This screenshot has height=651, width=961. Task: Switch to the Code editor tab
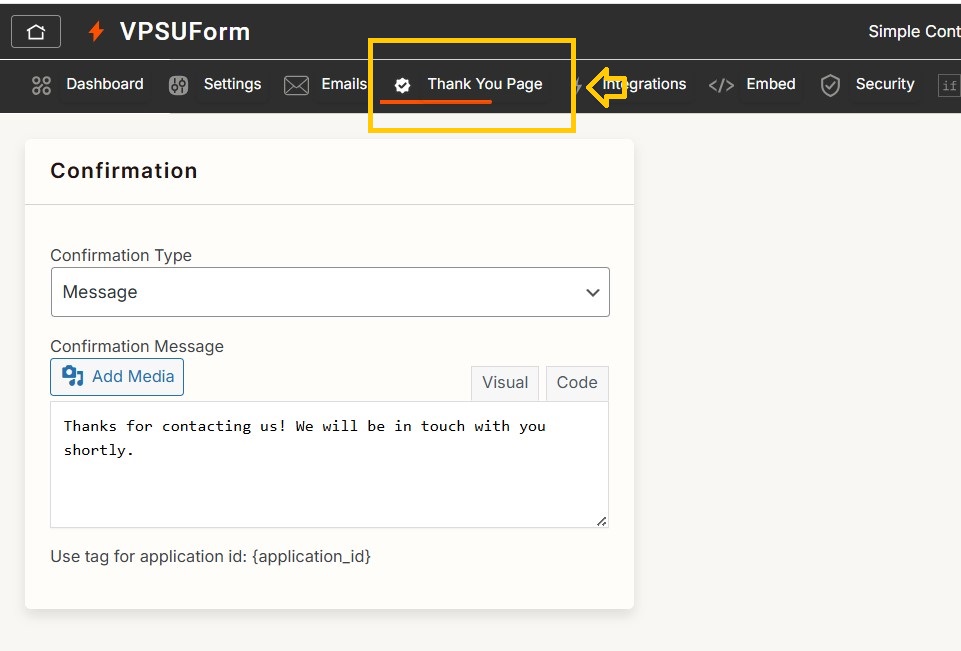pyautogui.click(x=577, y=382)
